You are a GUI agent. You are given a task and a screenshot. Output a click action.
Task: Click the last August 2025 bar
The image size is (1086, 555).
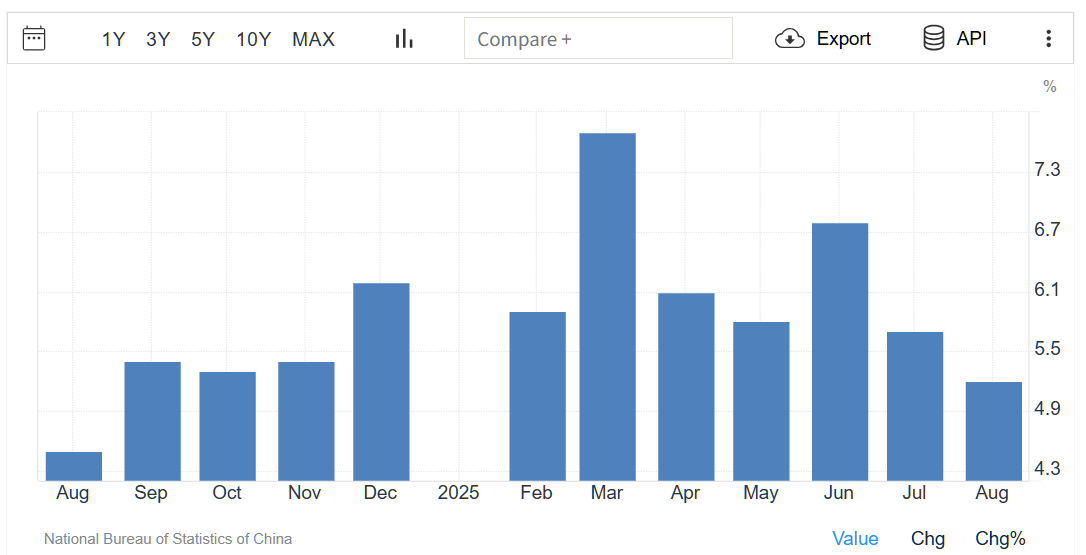tap(994, 432)
